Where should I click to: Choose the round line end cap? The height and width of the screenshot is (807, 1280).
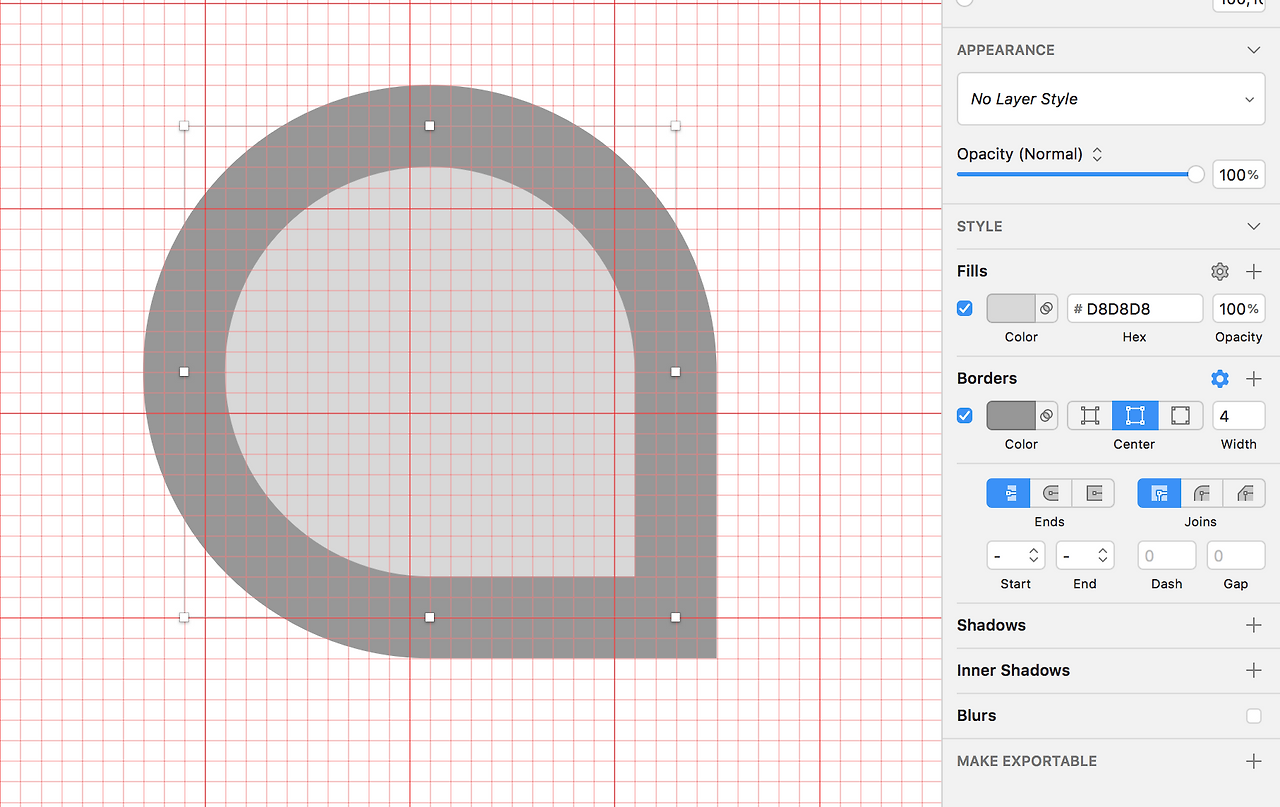coord(1051,493)
